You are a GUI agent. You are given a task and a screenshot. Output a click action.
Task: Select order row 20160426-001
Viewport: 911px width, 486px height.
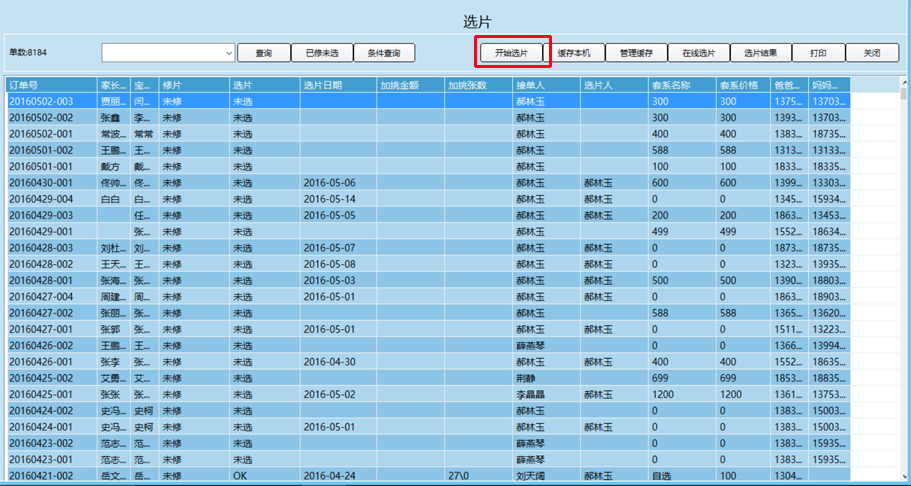pyautogui.click(x=428, y=362)
